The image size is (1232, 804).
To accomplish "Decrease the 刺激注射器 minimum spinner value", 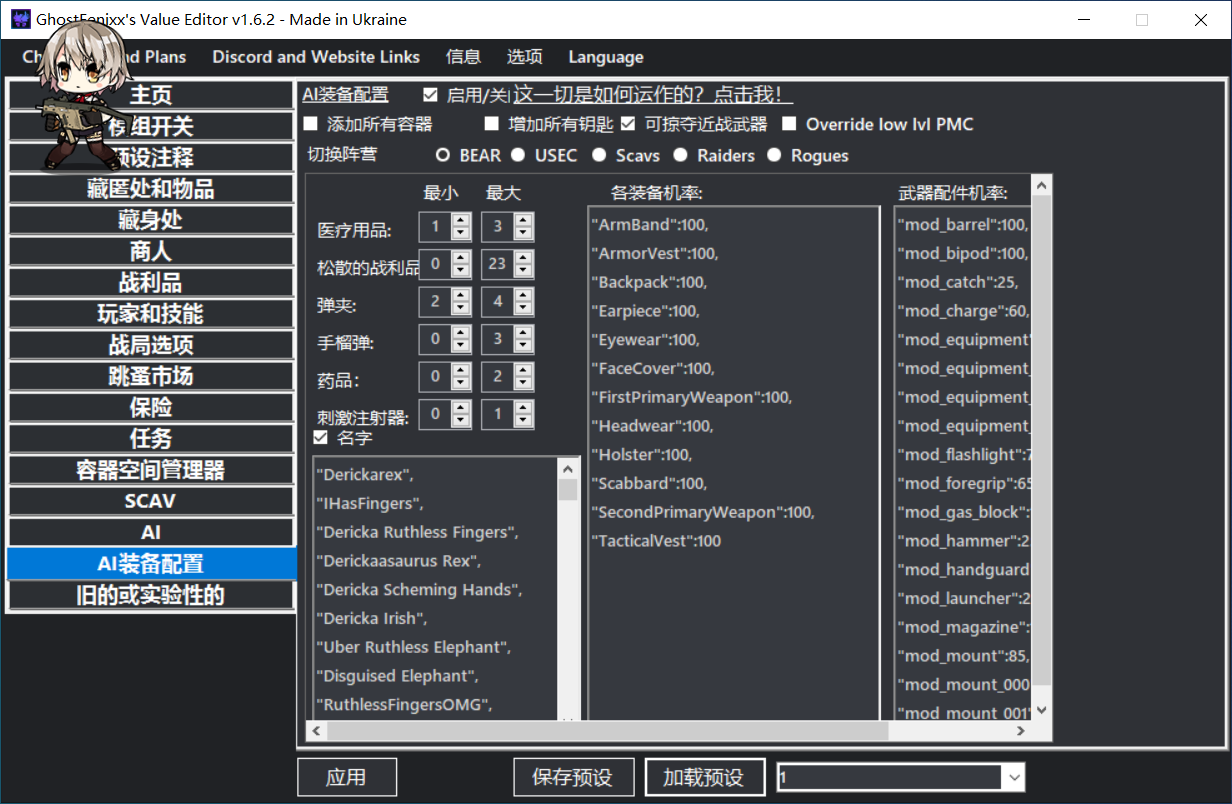I will pos(461,421).
